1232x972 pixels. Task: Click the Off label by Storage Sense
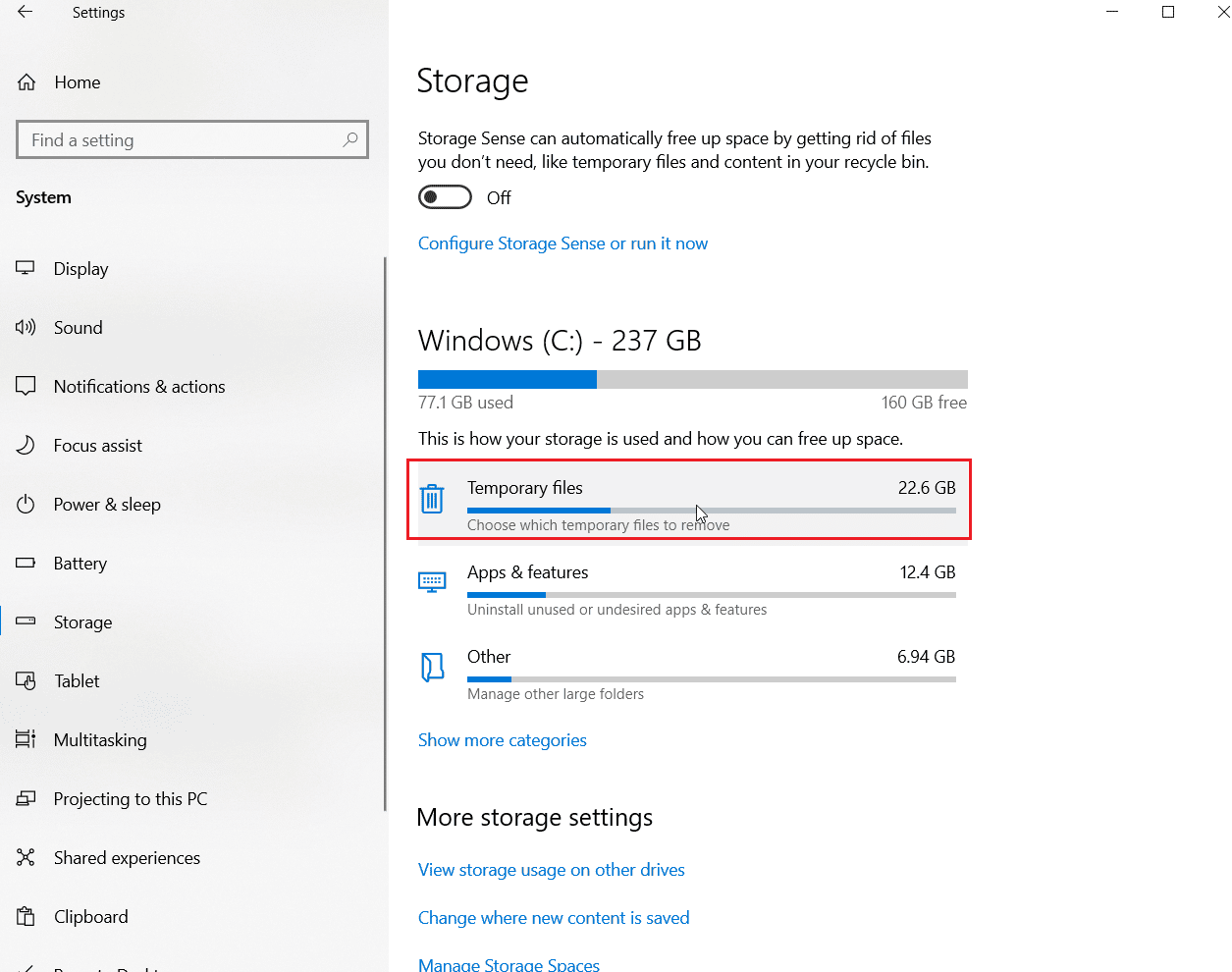click(499, 197)
